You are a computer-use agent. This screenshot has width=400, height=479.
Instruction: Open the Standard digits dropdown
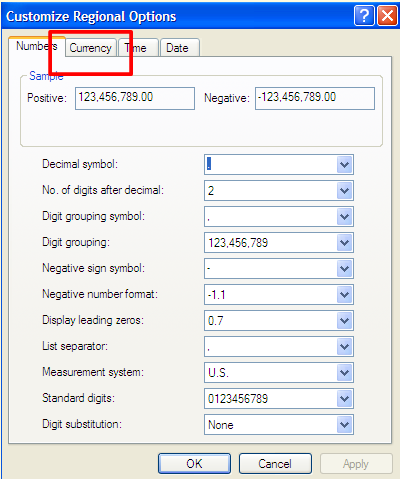pos(344,399)
